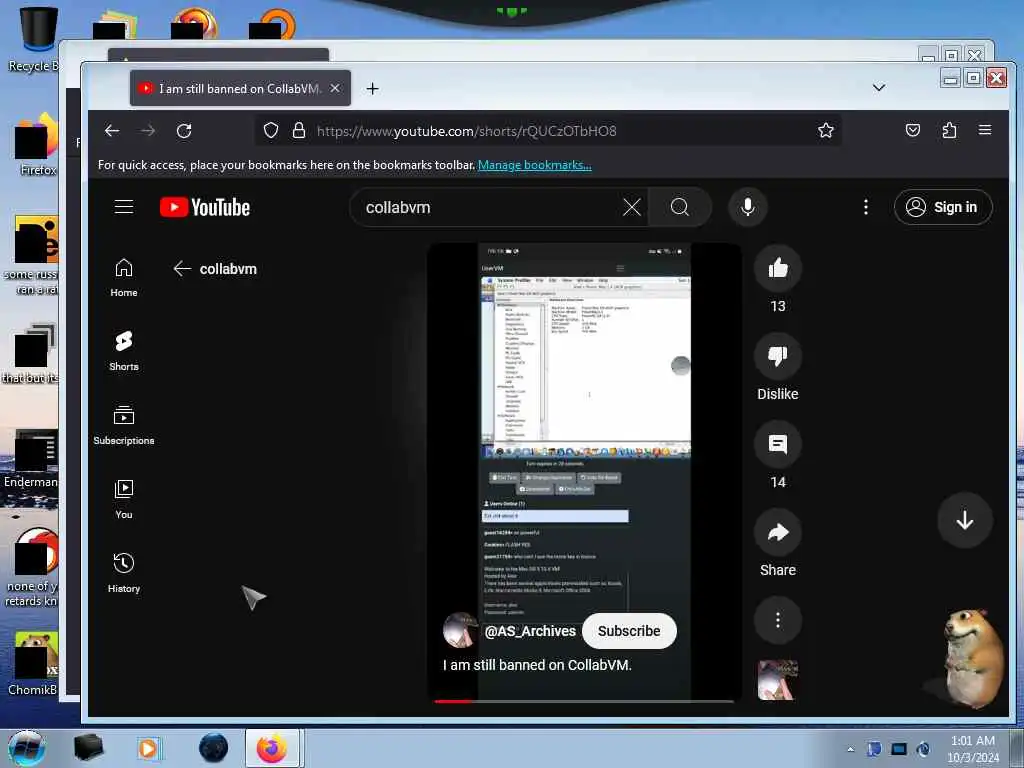Open Subscriptions in YouTube sidebar
Viewport: 1024px width, 768px height.
tap(123, 425)
